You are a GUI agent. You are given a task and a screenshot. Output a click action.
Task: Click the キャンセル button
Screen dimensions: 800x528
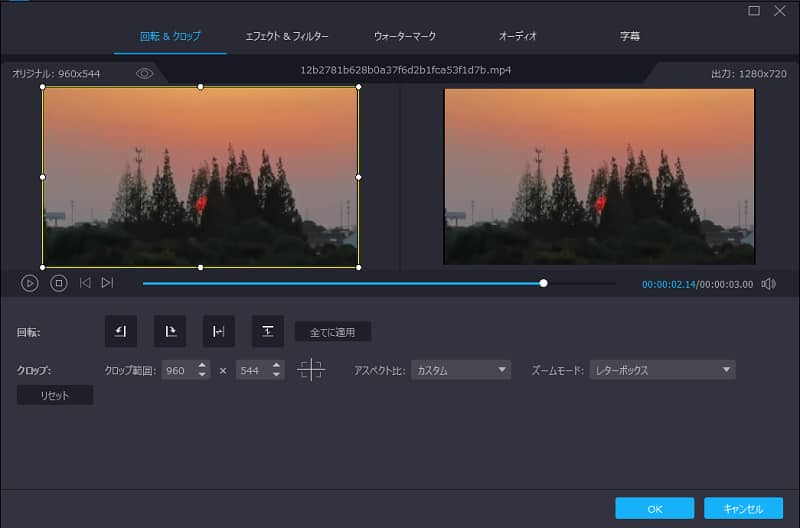click(x=743, y=509)
